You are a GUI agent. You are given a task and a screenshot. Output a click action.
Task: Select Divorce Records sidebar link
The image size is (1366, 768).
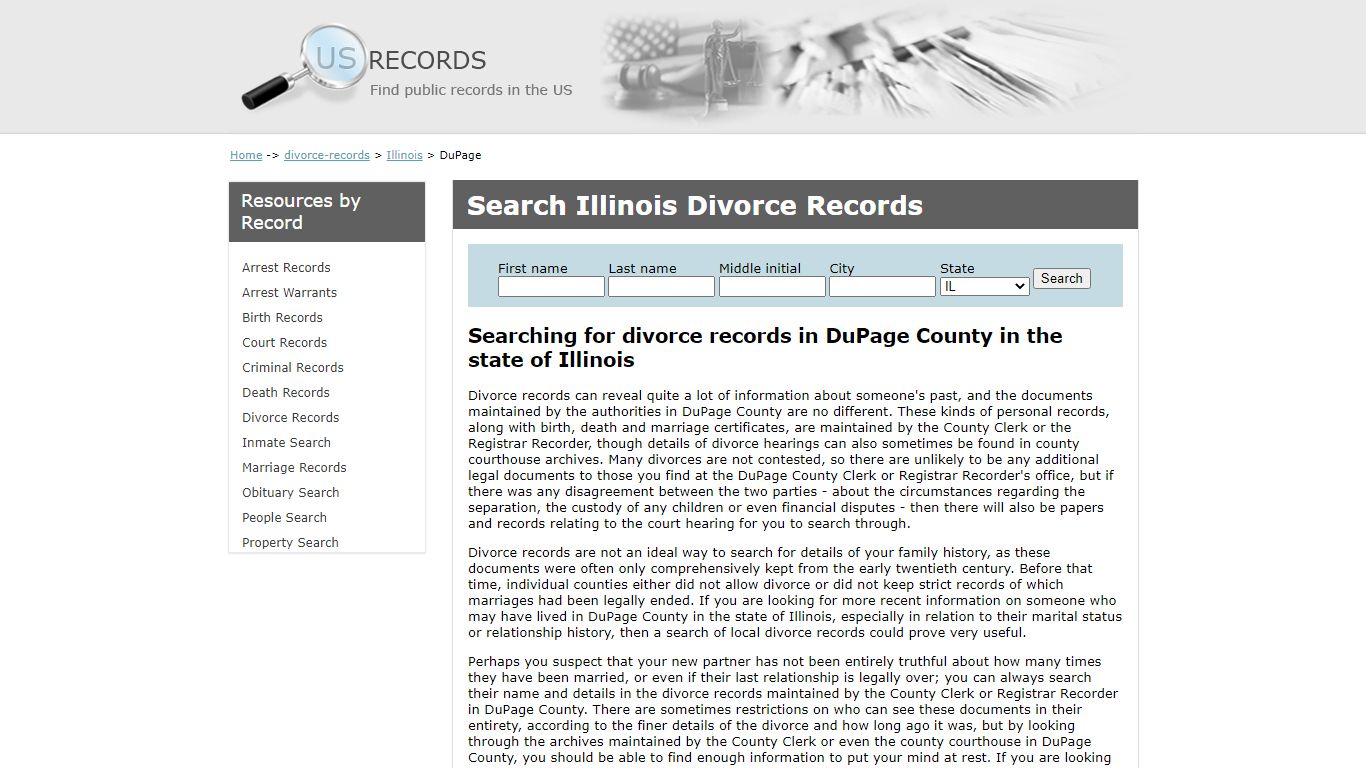[x=290, y=417]
